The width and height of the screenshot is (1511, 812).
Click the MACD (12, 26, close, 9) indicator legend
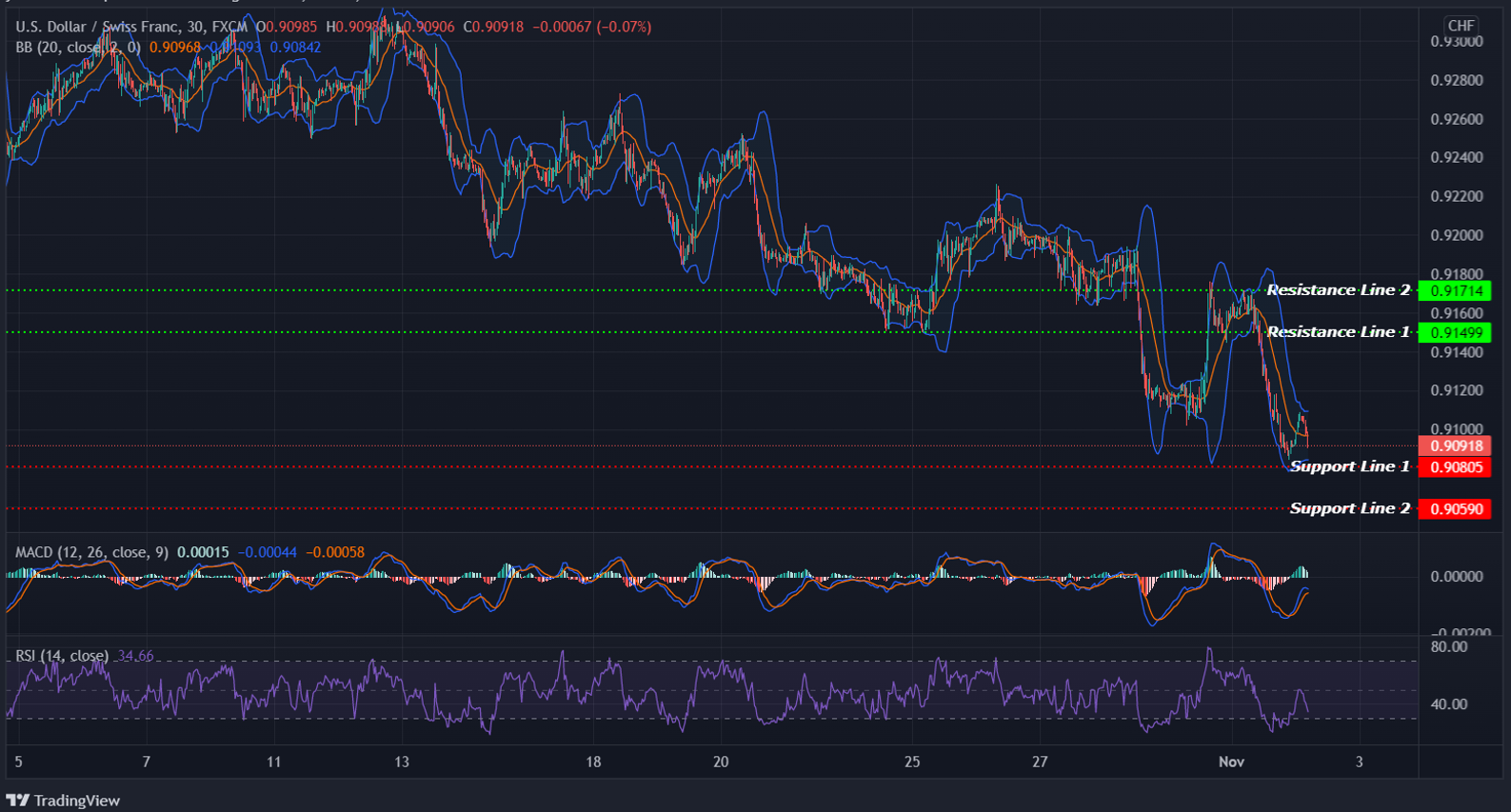point(91,552)
